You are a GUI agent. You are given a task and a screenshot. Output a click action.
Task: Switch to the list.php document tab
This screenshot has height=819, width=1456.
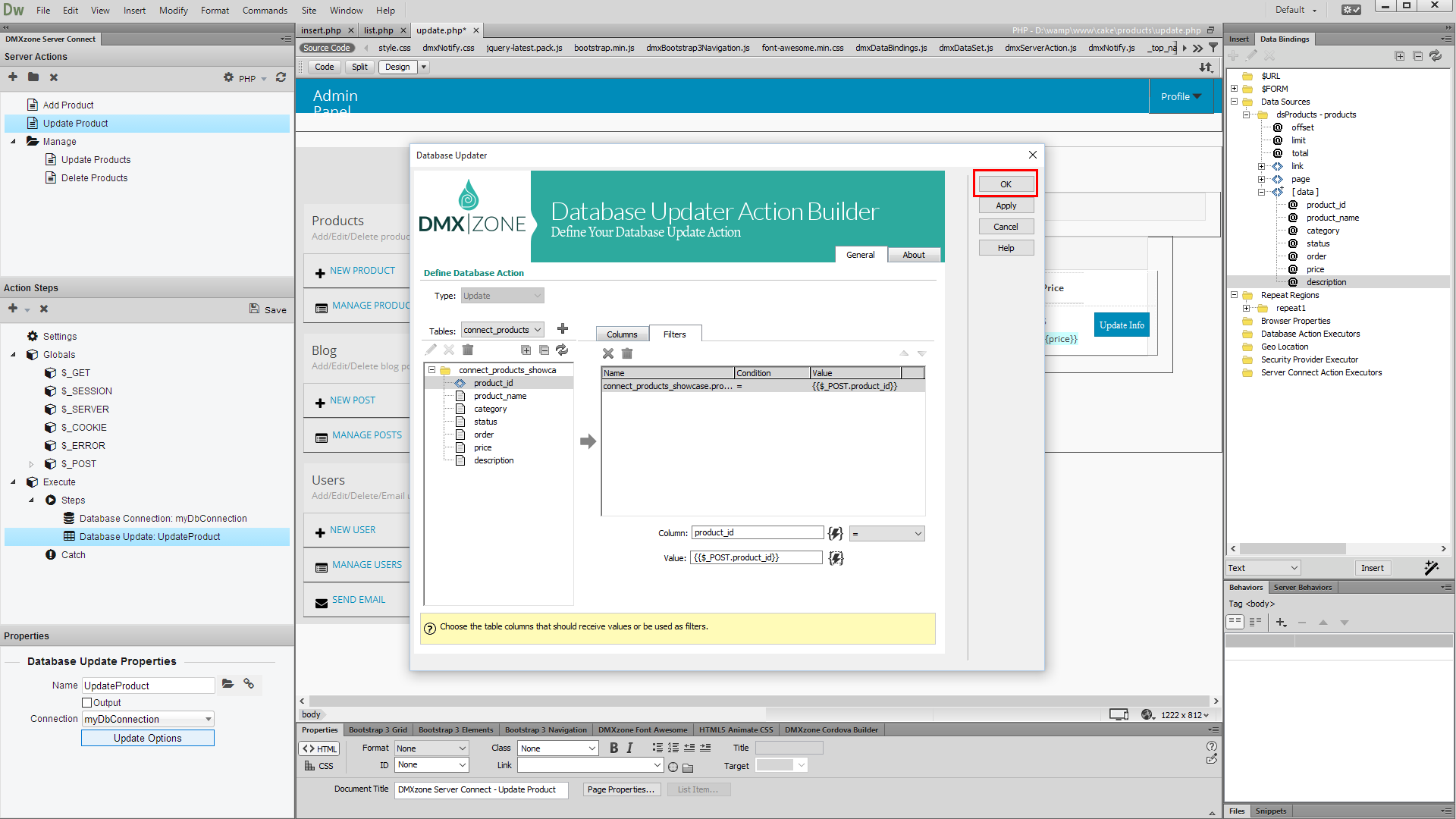click(378, 30)
